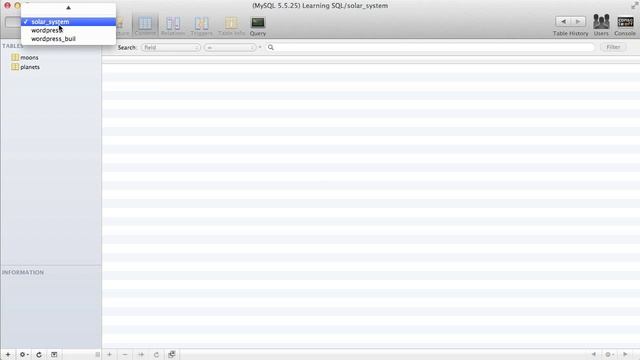The width and height of the screenshot is (640, 360).
Task: Choose solar_system database from dropdown
Action: [68, 22]
